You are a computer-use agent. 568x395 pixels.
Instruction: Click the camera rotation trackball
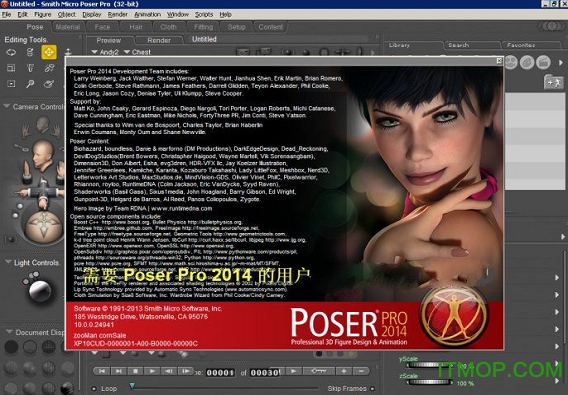(43, 226)
